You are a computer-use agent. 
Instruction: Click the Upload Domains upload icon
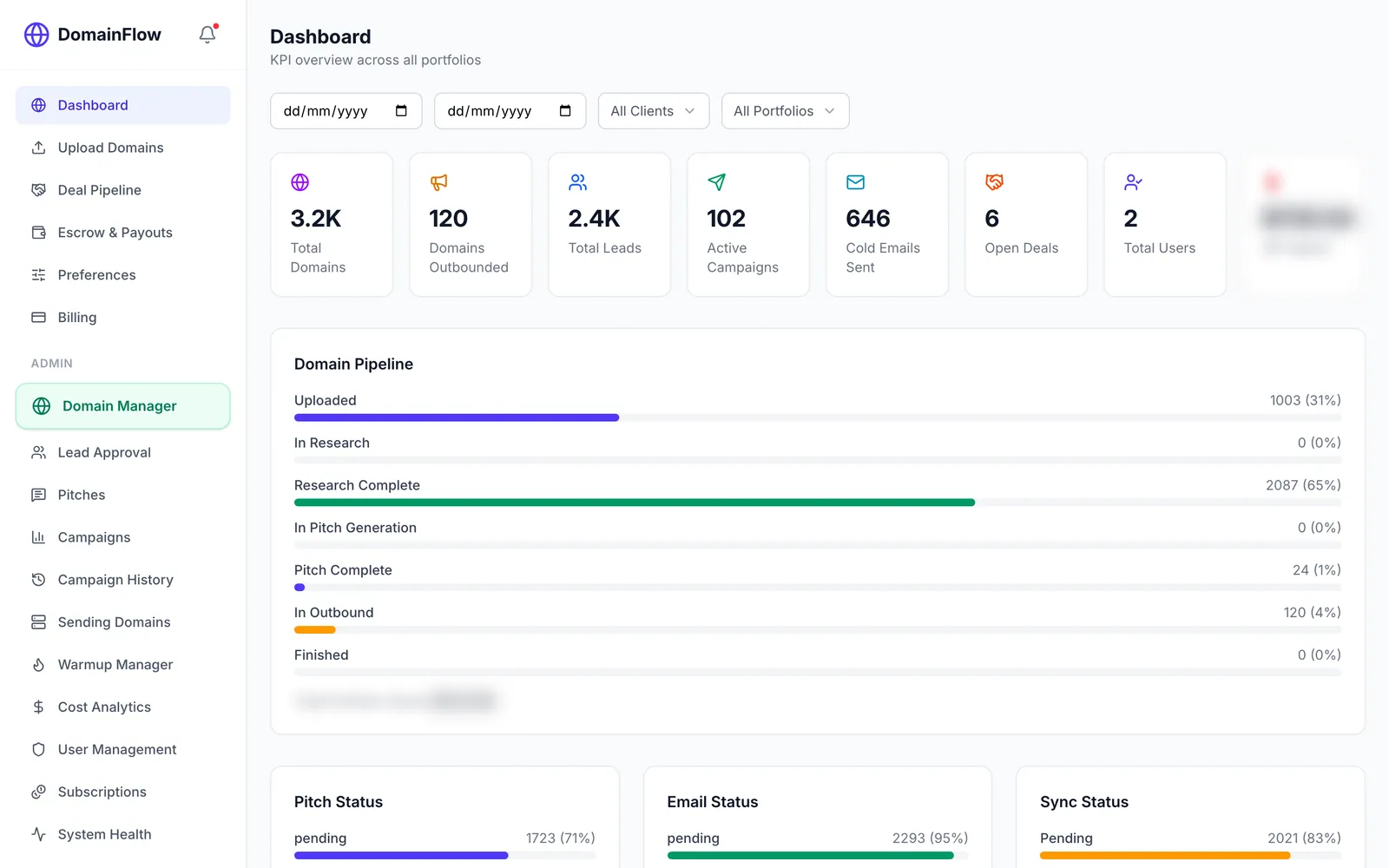(38, 148)
